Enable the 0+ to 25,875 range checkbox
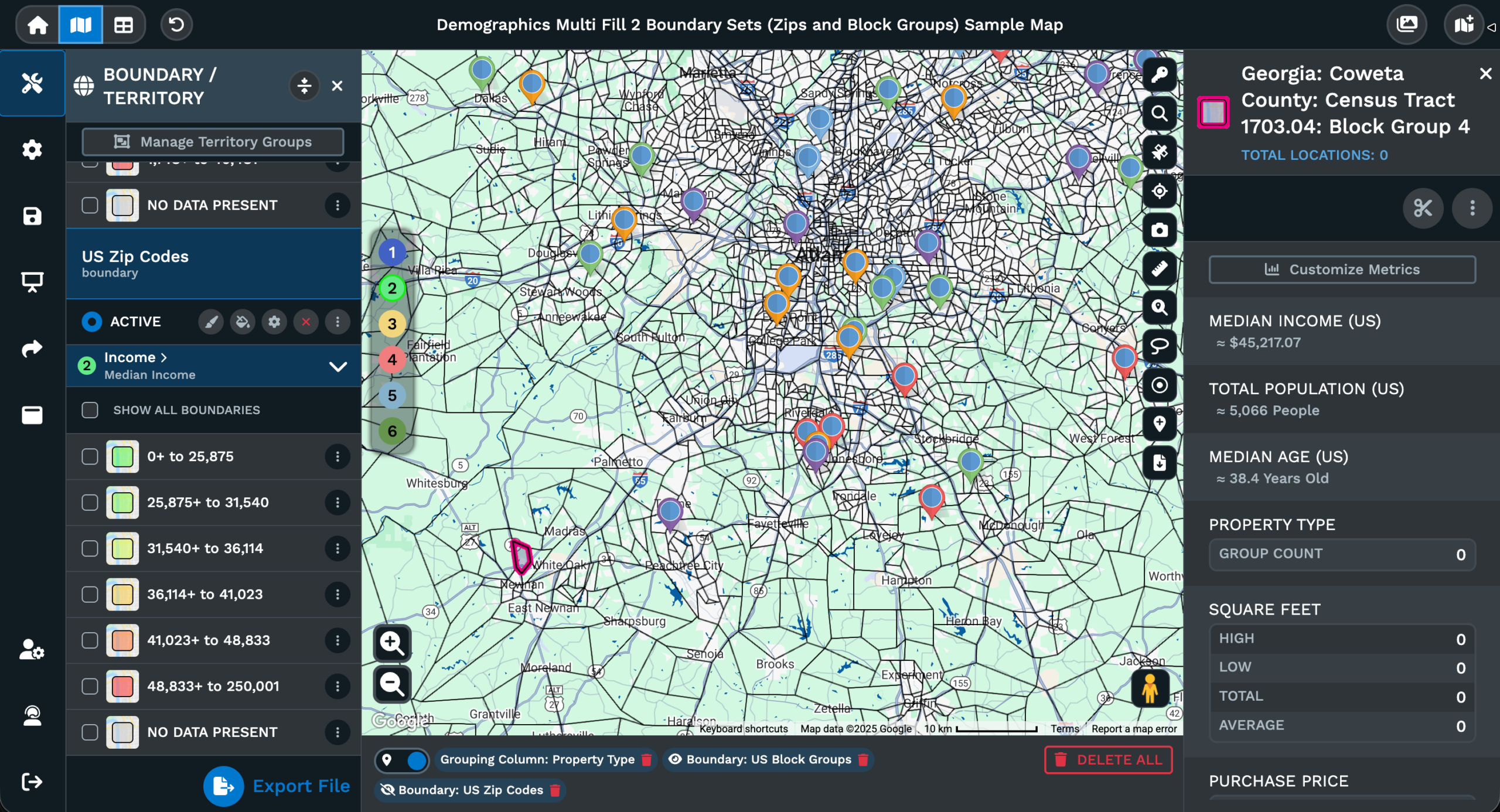This screenshot has height=812, width=1500. tap(90, 456)
